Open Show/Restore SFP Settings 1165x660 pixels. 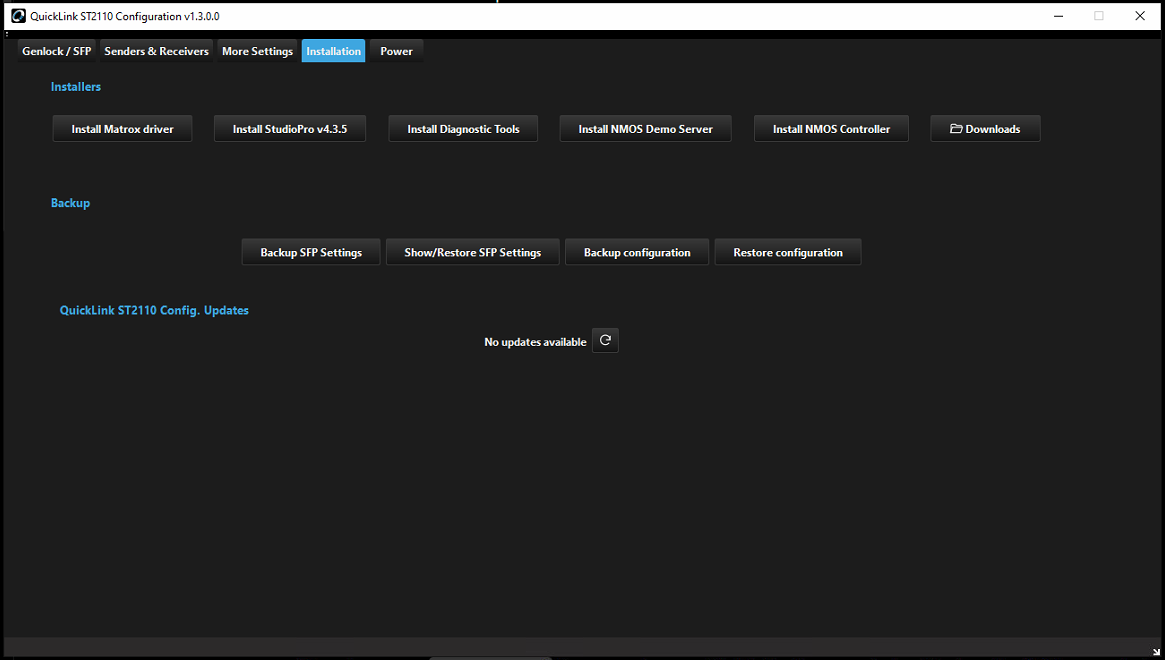pyautogui.click(x=473, y=252)
